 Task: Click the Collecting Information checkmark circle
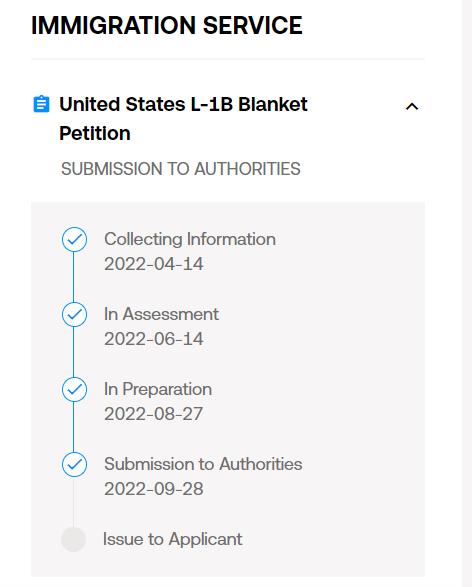[x=74, y=240]
